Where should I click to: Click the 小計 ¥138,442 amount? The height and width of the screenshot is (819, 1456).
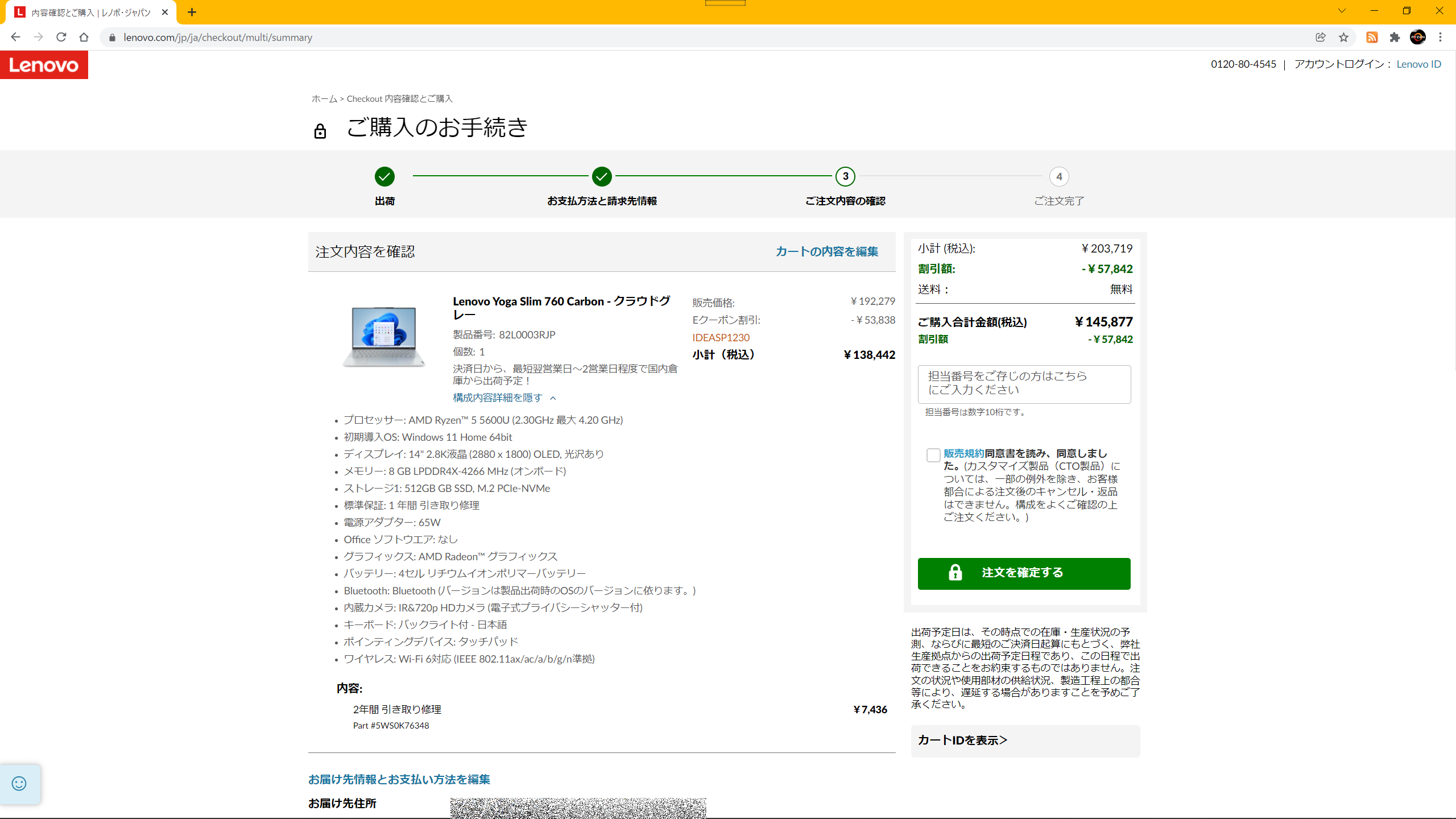point(869,354)
